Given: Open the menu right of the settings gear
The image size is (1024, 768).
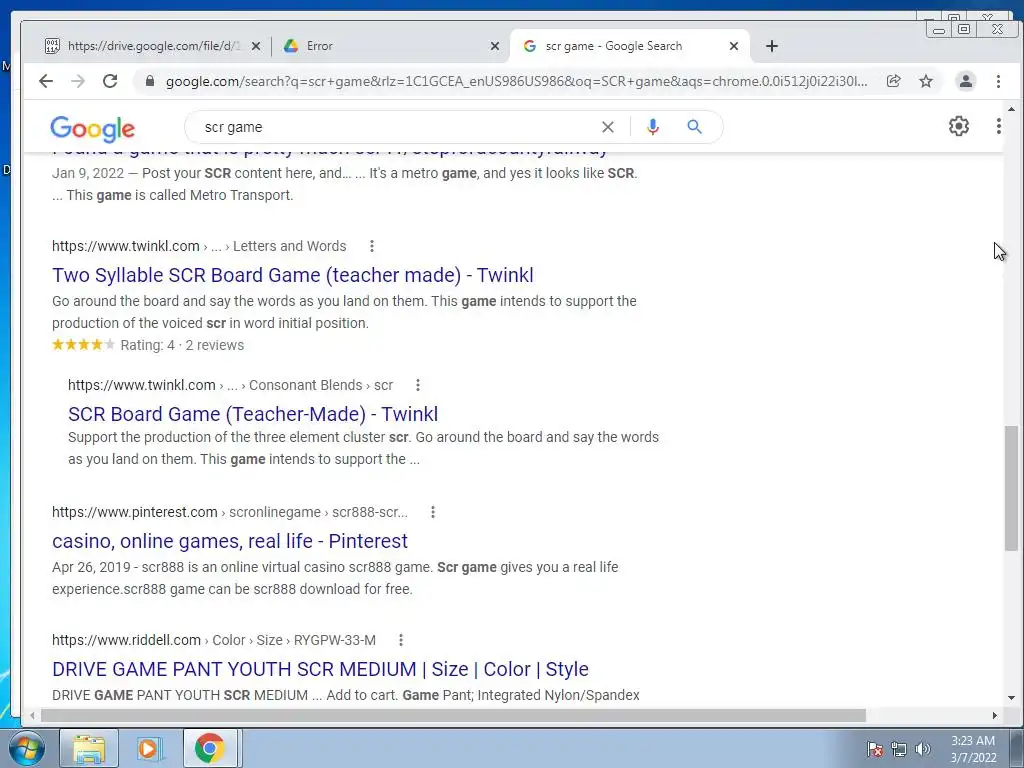Looking at the screenshot, I should (998, 126).
